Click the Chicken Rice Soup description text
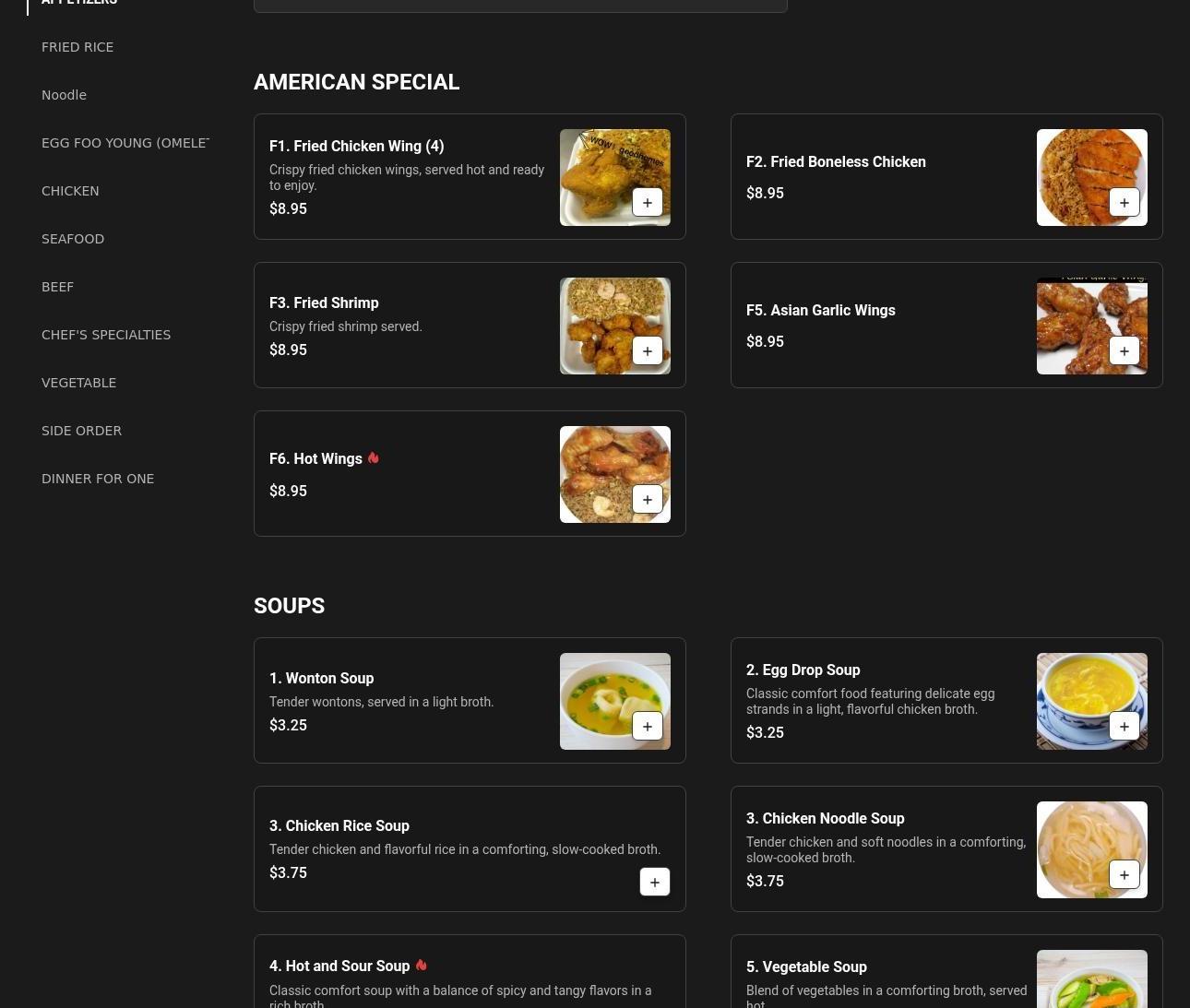 click(465, 849)
